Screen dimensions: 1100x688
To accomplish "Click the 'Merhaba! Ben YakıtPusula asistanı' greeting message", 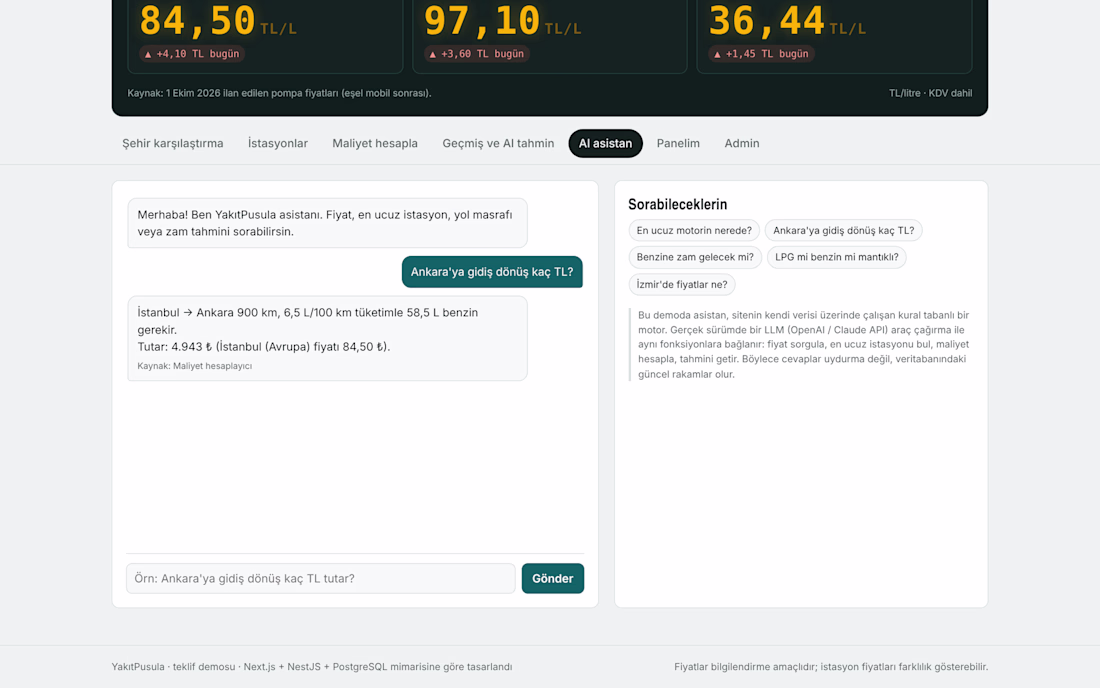I will pos(327,223).
